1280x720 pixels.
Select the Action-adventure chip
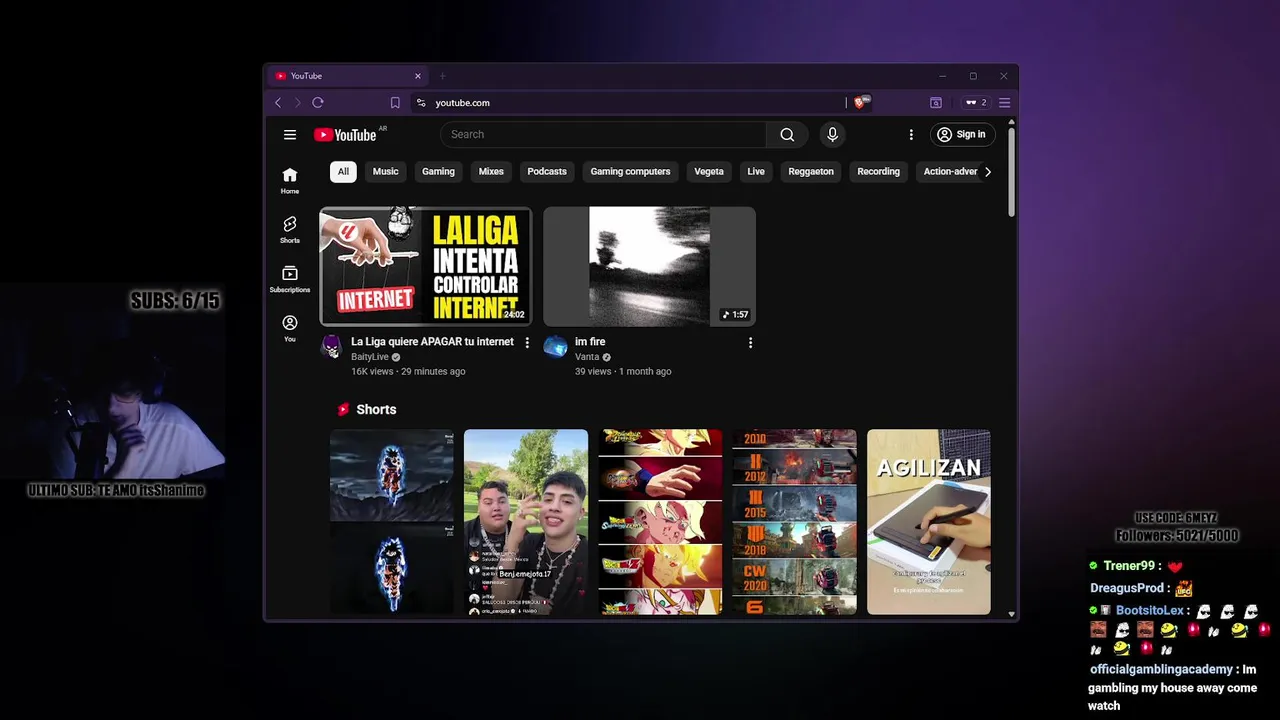click(x=947, y=172)
